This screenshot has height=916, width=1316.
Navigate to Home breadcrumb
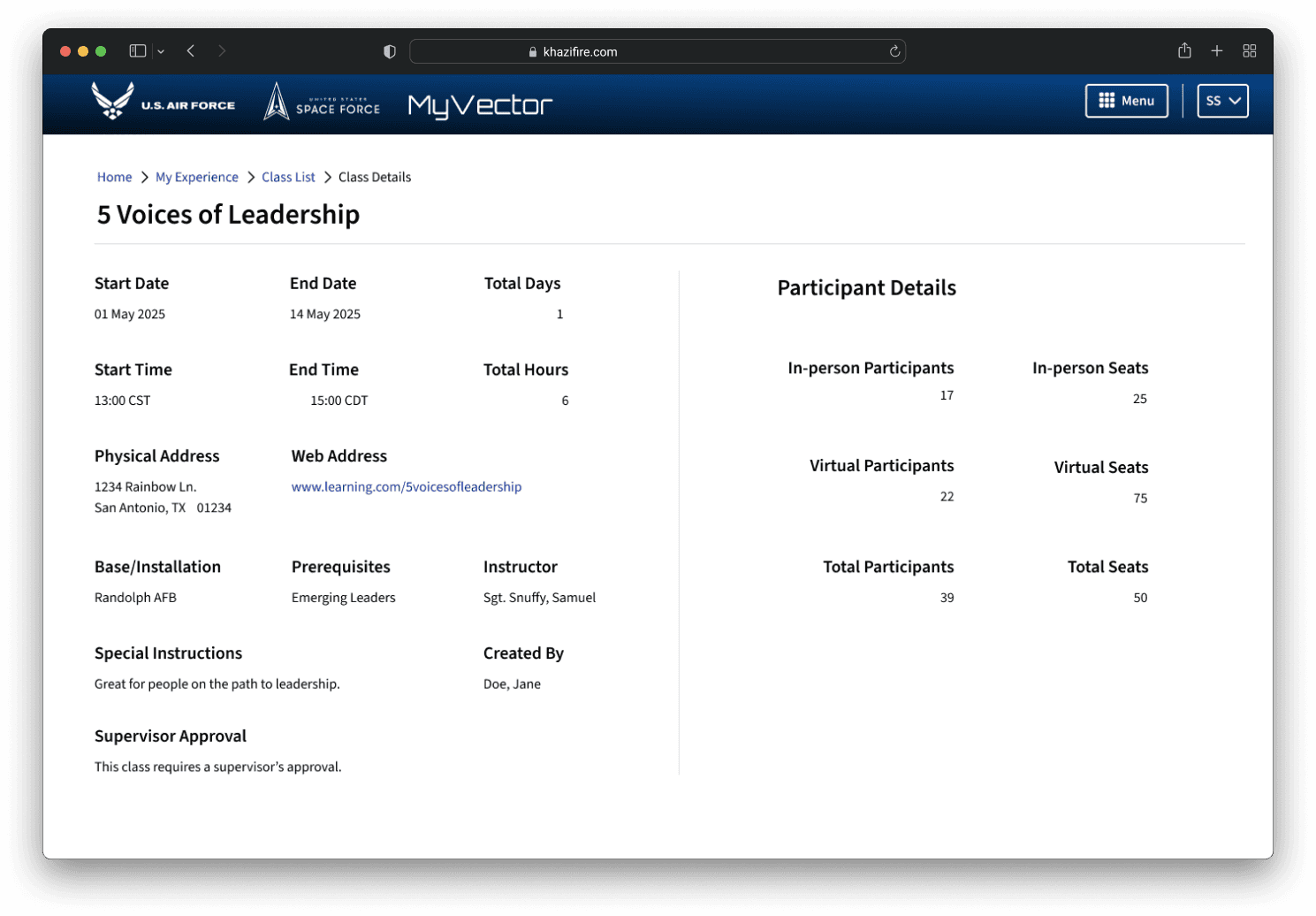pos(115,177)
